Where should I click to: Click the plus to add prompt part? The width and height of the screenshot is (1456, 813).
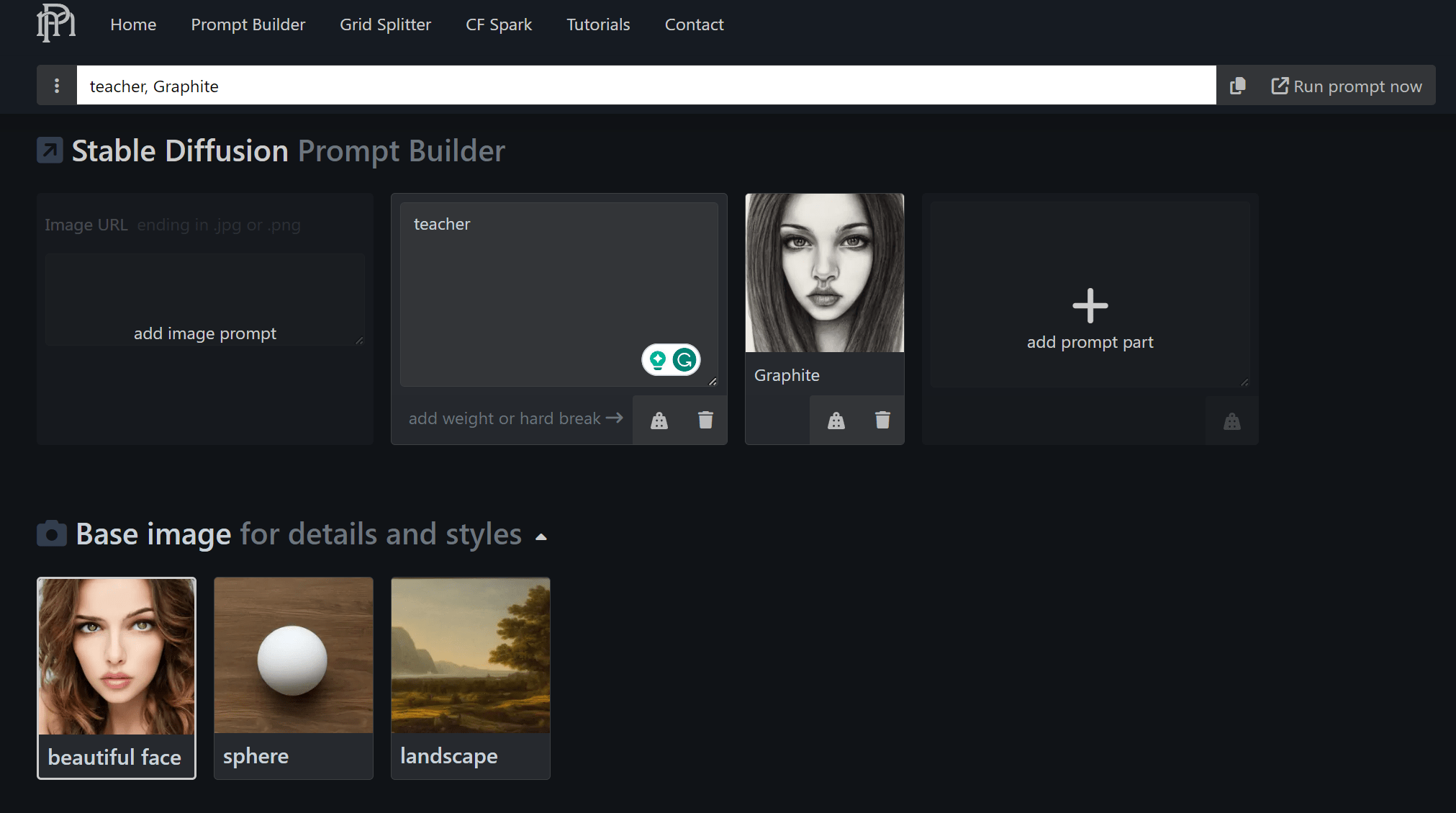point(1090,306)
